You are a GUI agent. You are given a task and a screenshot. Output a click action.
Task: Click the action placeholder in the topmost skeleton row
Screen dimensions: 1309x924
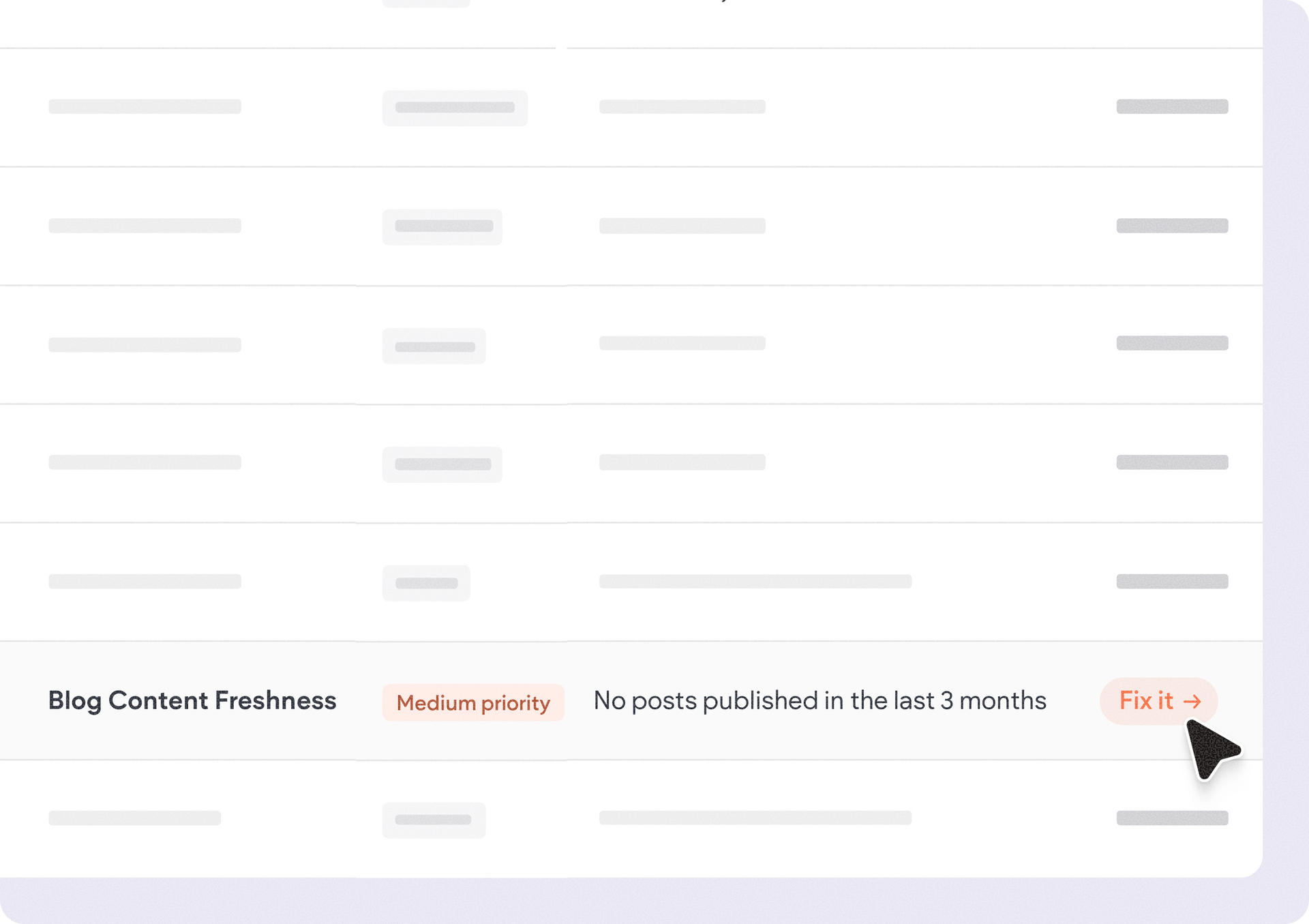coord(1172,106)
